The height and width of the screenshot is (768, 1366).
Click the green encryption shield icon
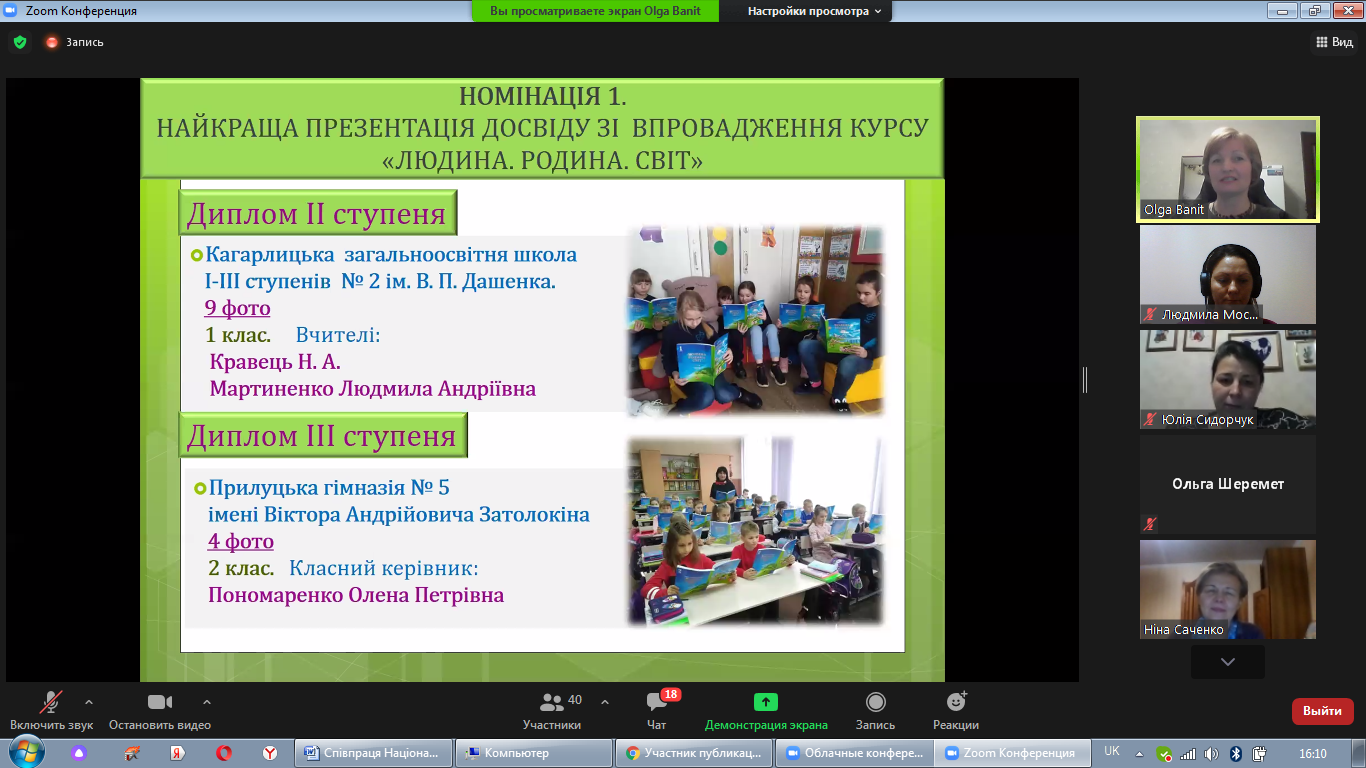19,42
